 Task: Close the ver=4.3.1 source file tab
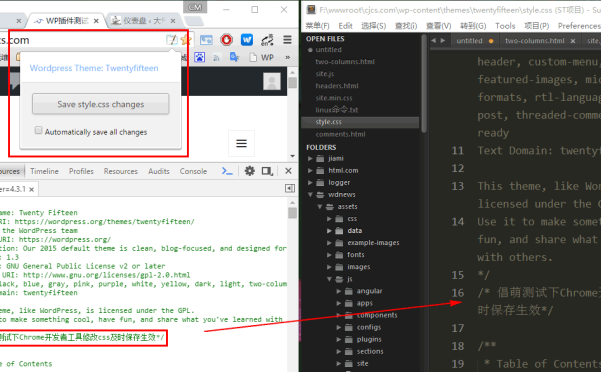[x=31, y=189]
